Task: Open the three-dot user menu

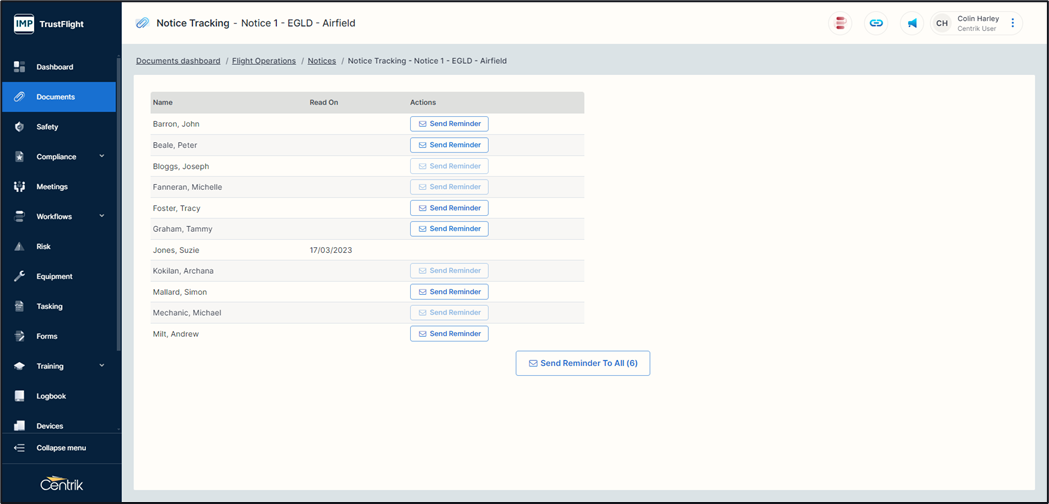Action: click(1013, 23)
